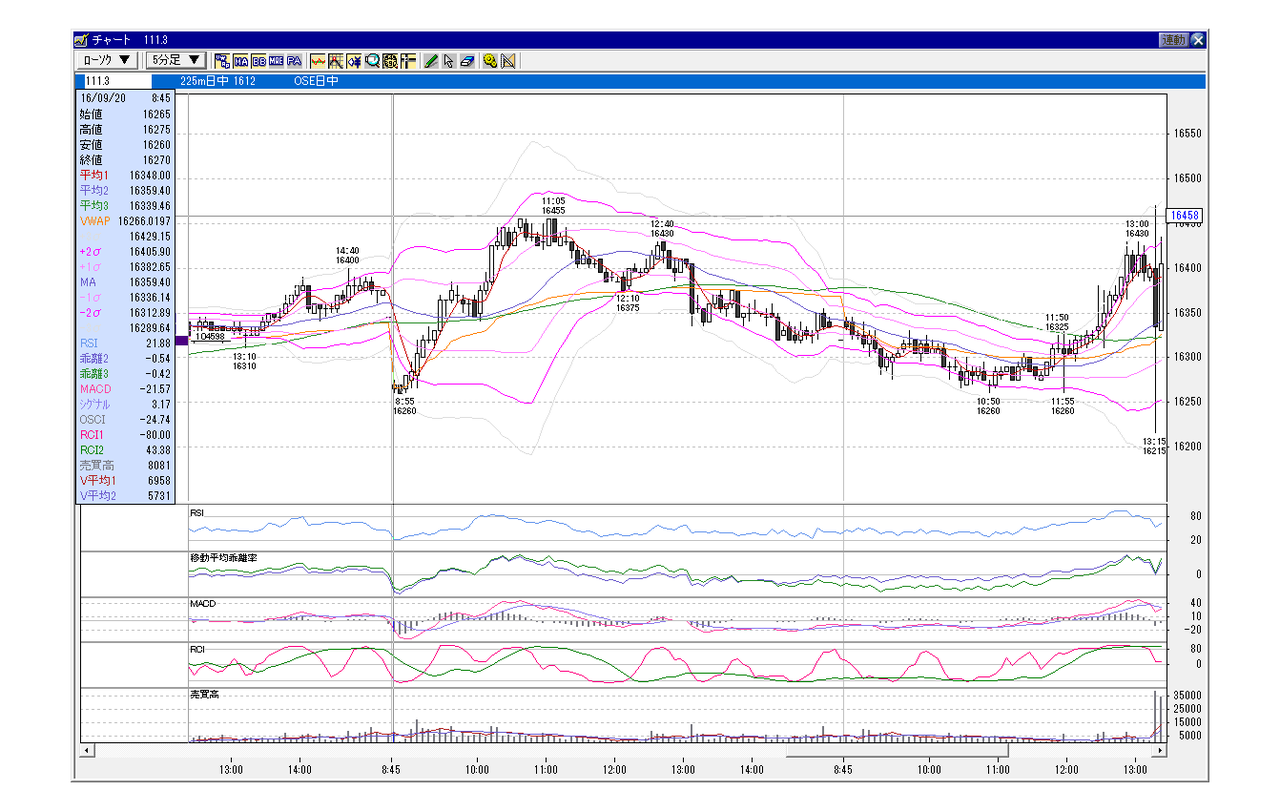
Task: Click the RSI 21.88 row
Action: [x=125, y=343]
